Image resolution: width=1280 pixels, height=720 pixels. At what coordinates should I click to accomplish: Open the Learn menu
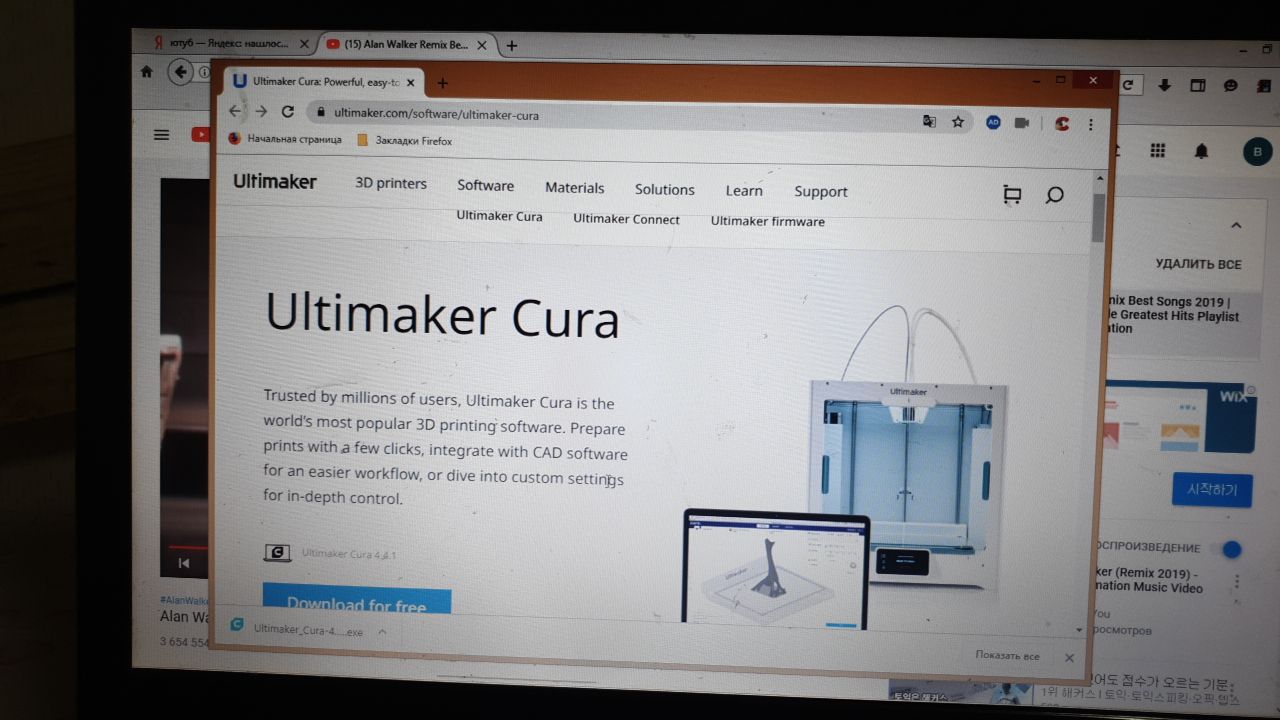pos(744,191)
